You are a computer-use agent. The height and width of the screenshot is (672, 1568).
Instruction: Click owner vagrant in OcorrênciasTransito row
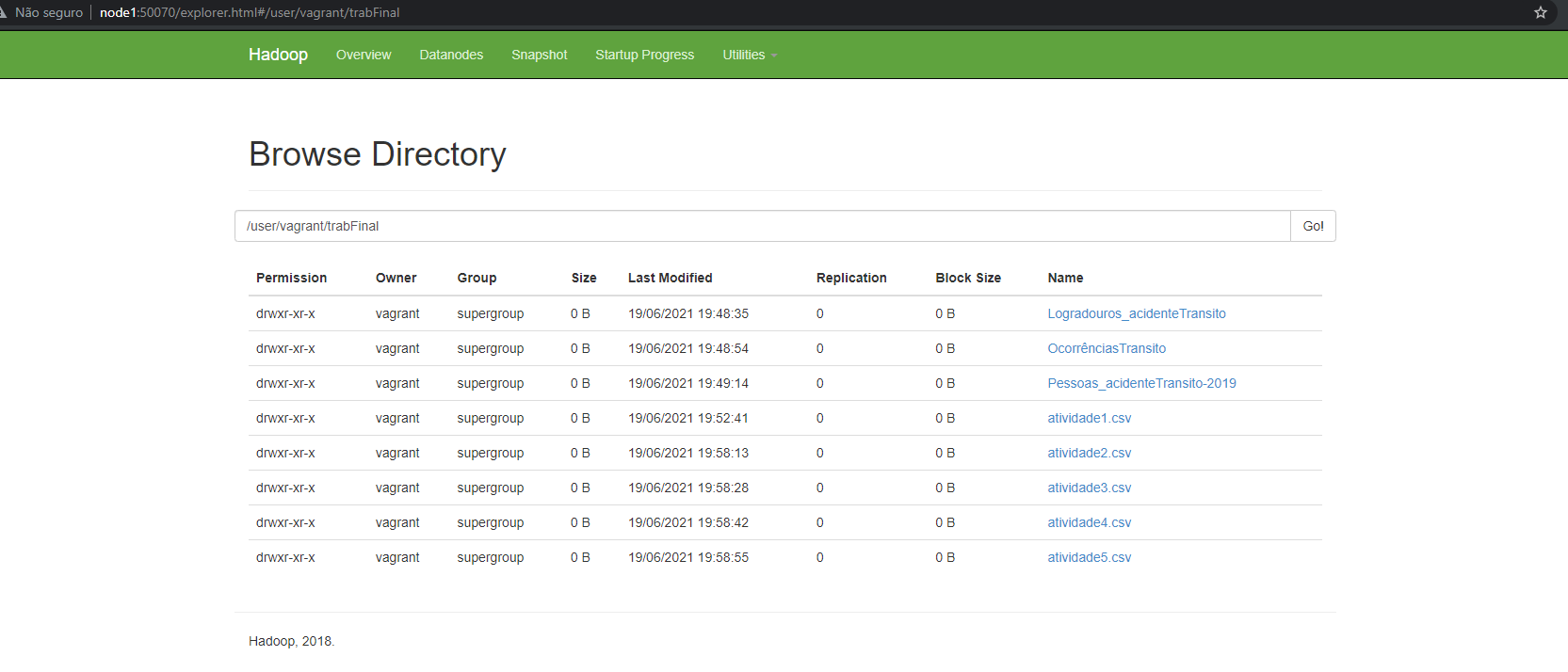[x=397, y=348]
